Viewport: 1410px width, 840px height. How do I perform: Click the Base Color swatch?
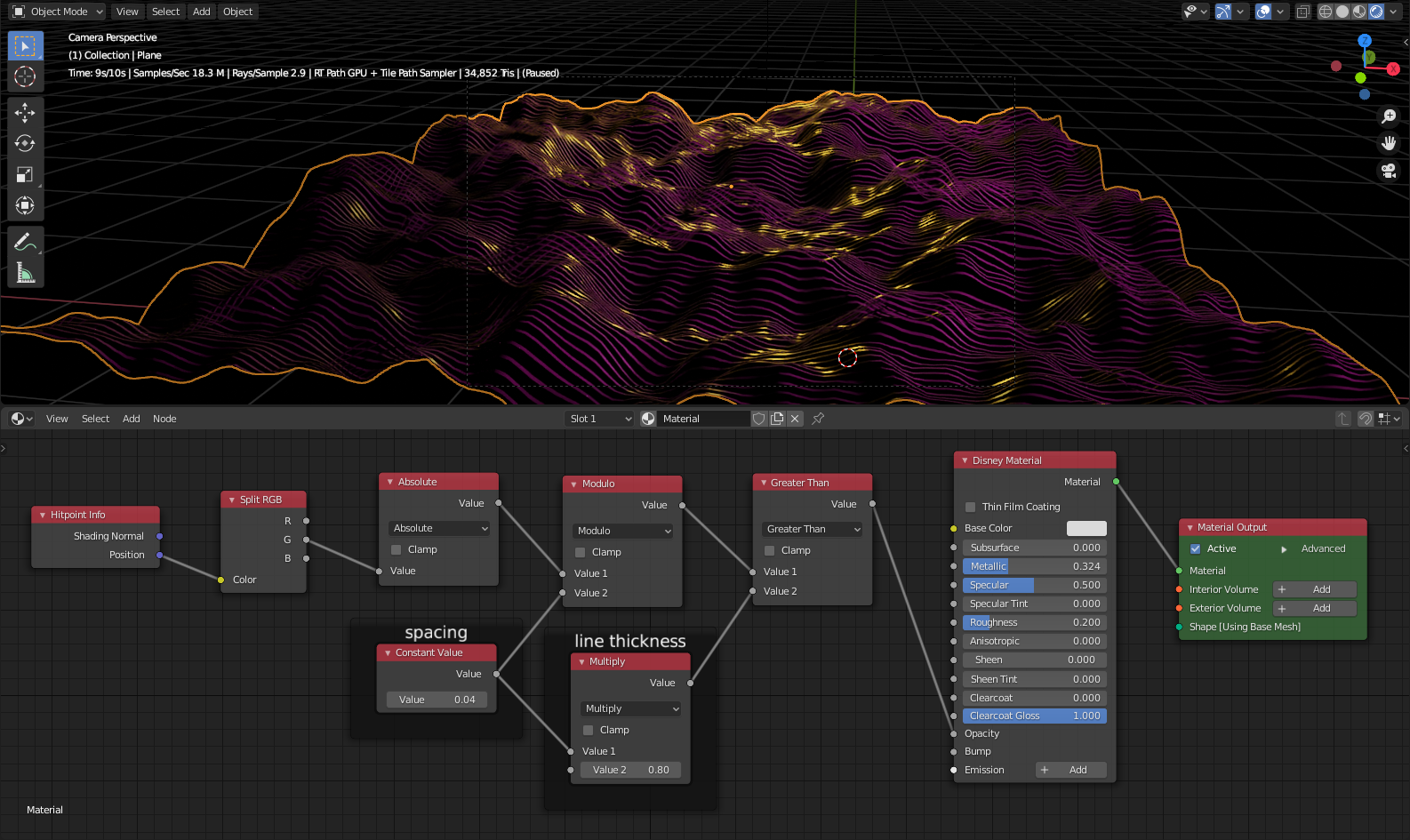pyautogui.click(x=1086, y=528)
